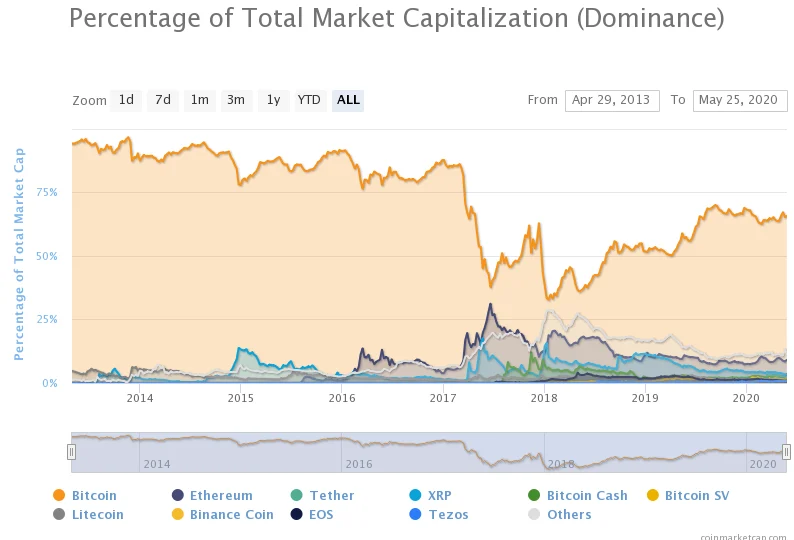Click the Others legend dot
The height and width of the screenshot is (540, 794).
(534, 514)
